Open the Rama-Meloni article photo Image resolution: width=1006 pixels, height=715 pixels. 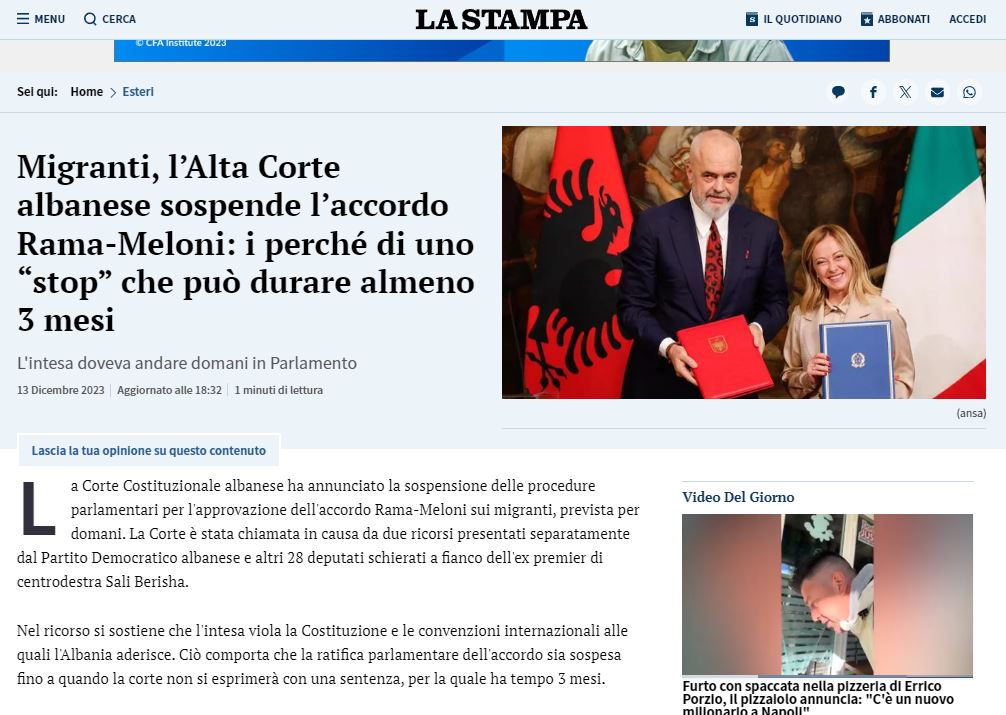point(743,262)
